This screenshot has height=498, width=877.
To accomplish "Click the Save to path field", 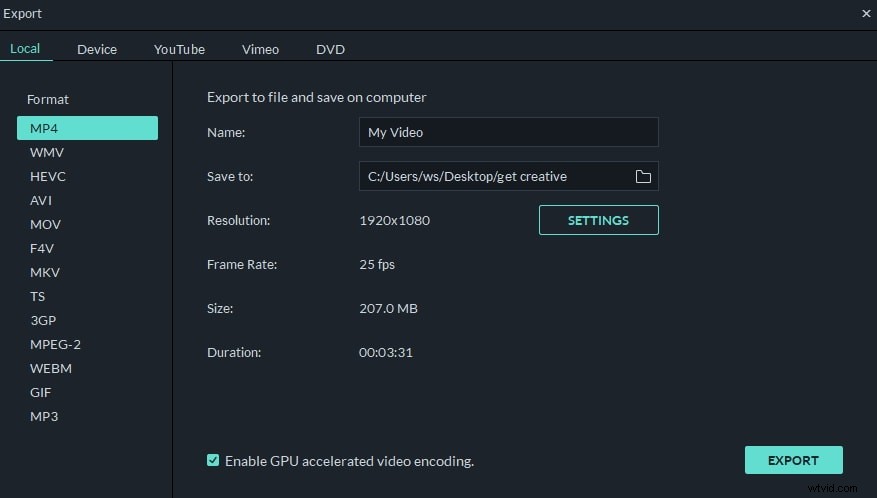I will [495, 177].
